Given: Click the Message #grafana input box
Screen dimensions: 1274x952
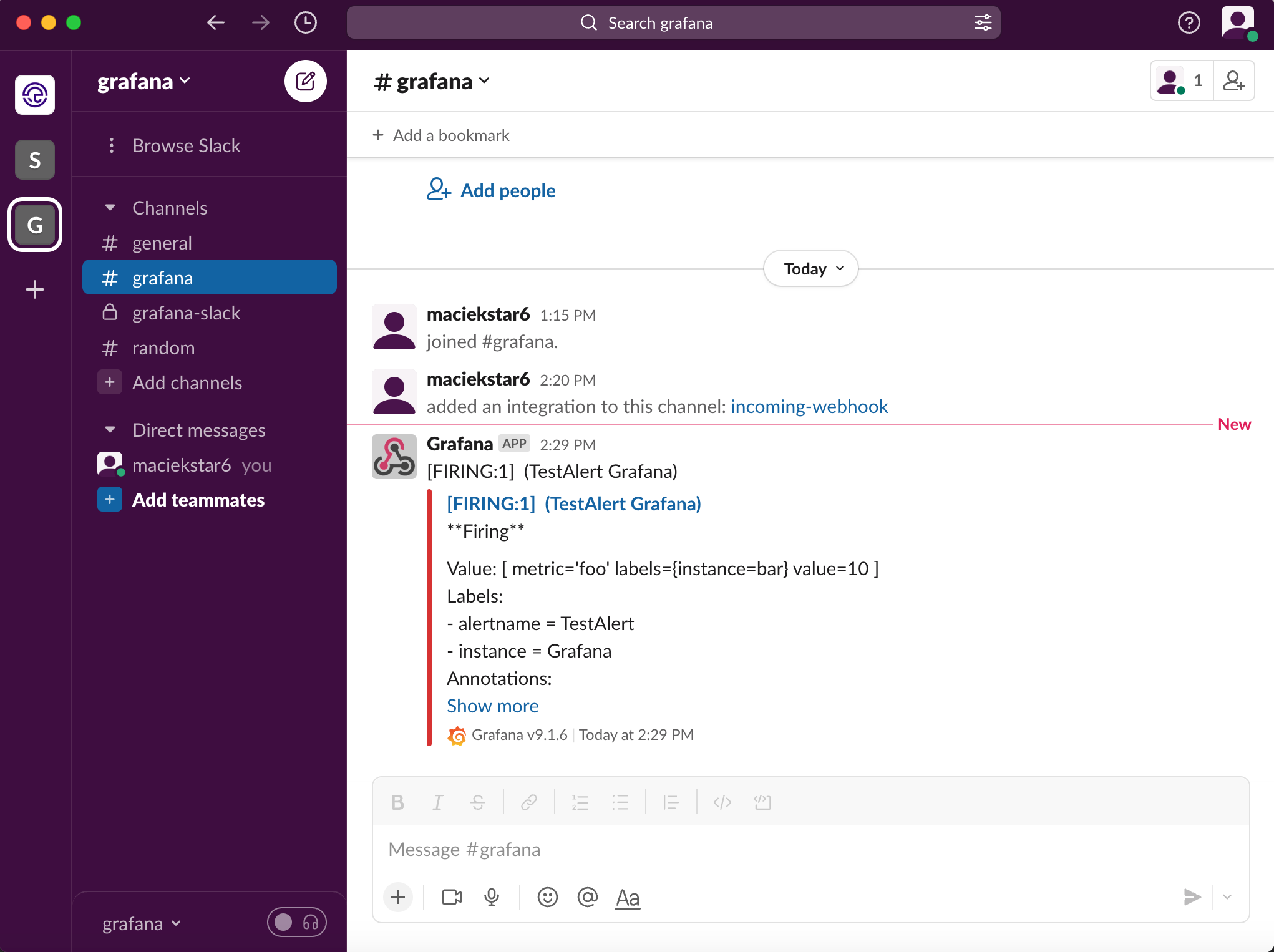Looking at the screenshot, I should click(811, 849).
